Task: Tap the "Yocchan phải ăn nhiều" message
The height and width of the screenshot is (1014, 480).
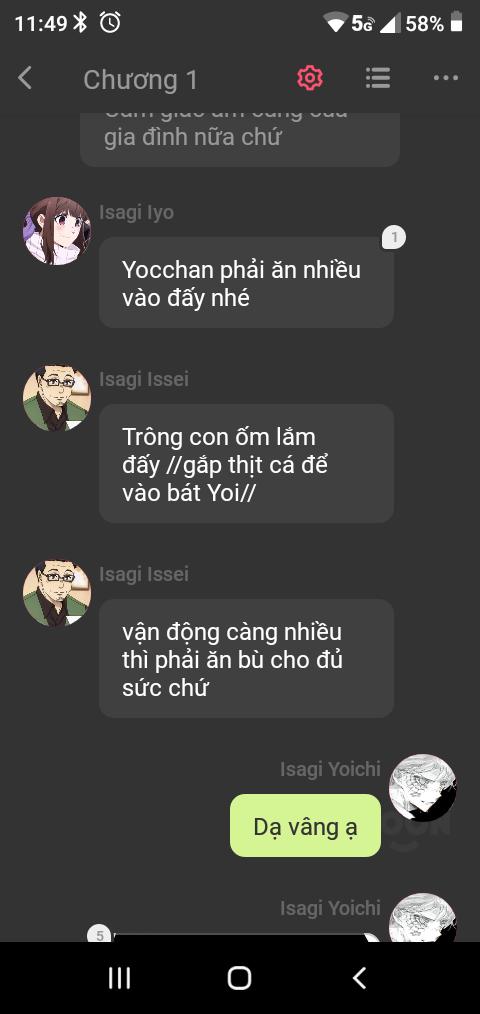Action: pos(246,283)
